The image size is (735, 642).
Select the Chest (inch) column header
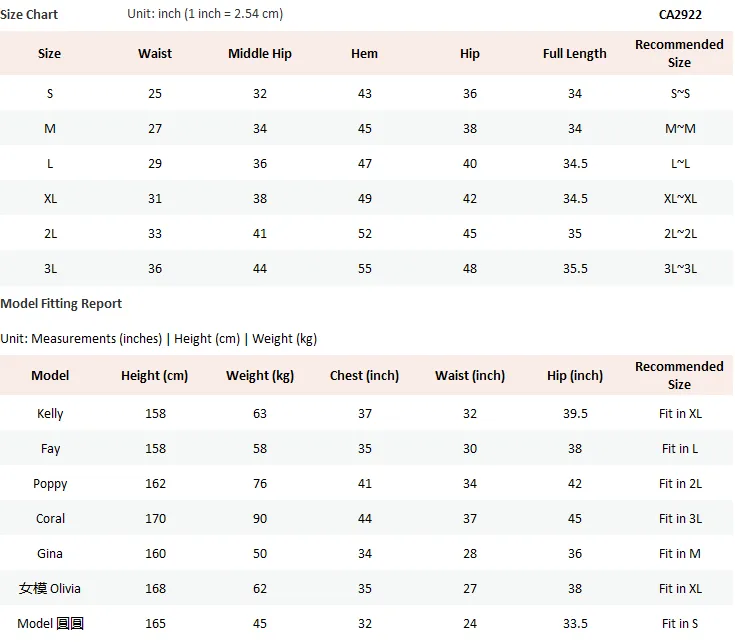pyautogui.click(x=364, y=375)
